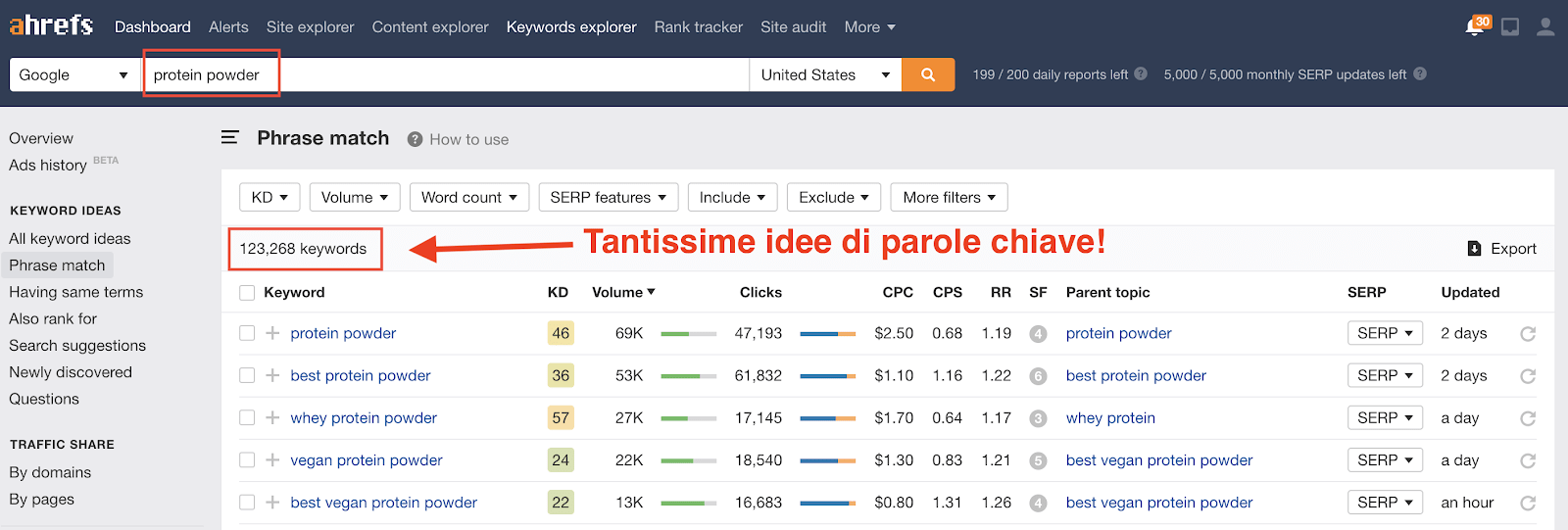This screenshot has width=1568, height=530.
Task: Click the clicks bar for best protein powder
Action: tap(828, 376)
